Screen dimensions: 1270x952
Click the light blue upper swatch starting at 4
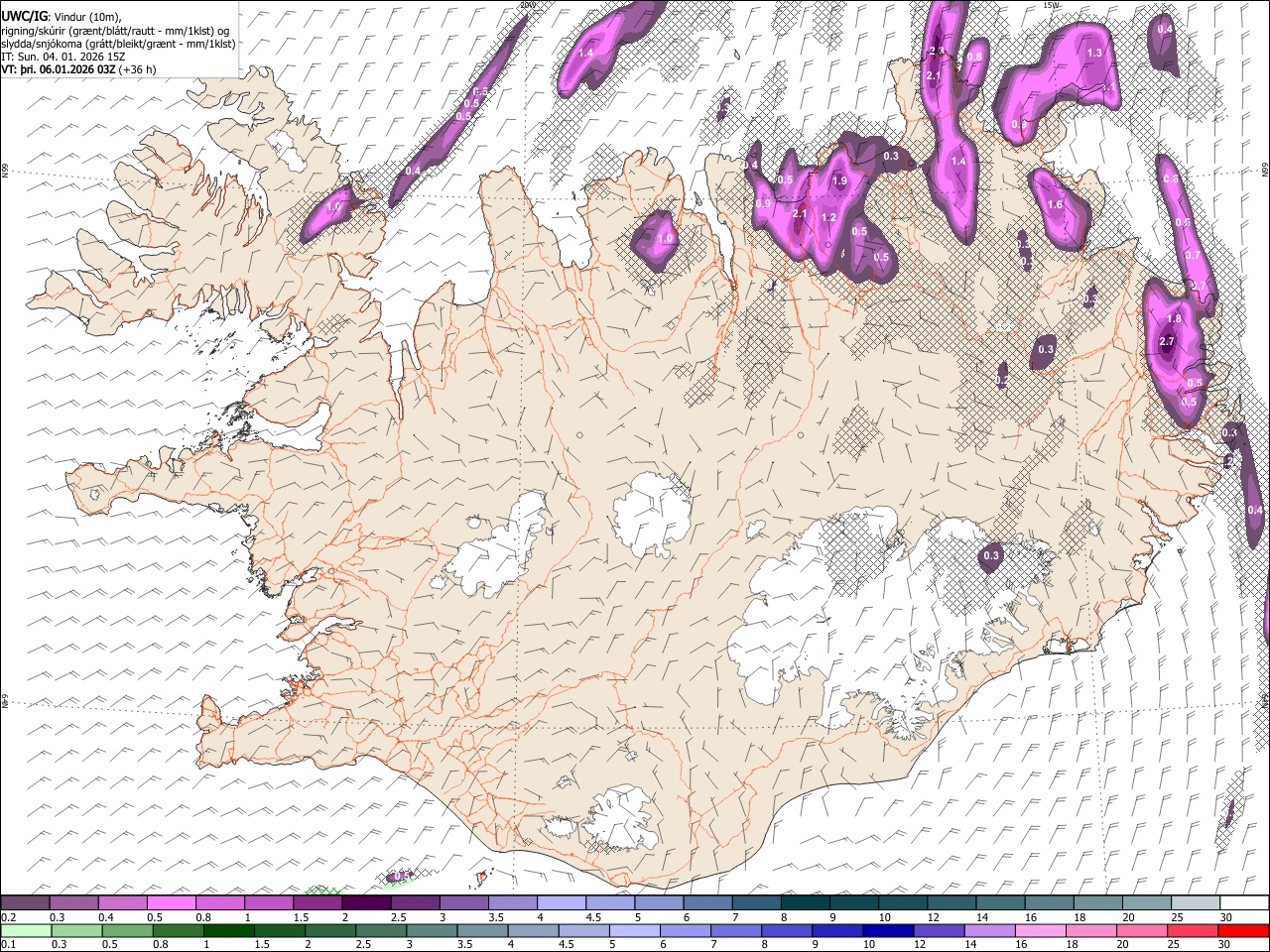point(561,903)
